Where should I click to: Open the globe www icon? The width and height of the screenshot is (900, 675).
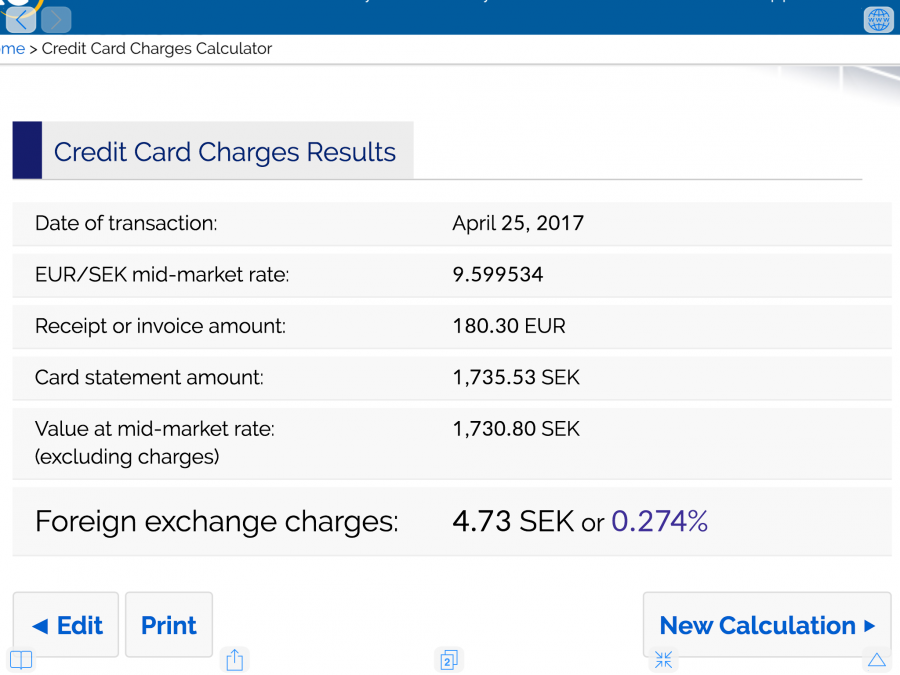coord(877,19)
